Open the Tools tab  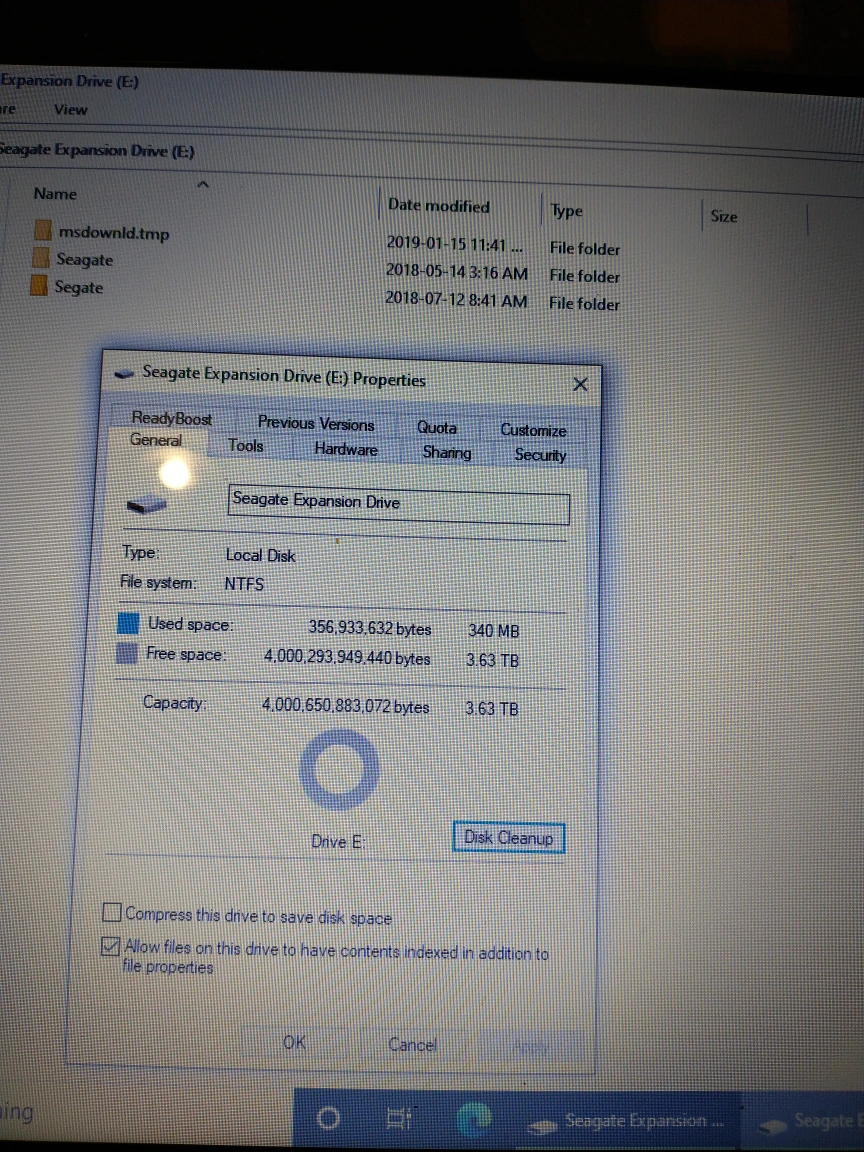[x=245, y=445]
